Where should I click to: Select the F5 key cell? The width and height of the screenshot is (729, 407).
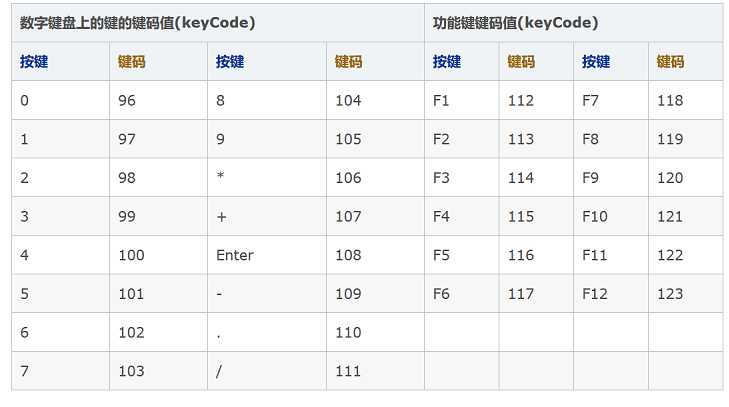click(x=441, y=255)
